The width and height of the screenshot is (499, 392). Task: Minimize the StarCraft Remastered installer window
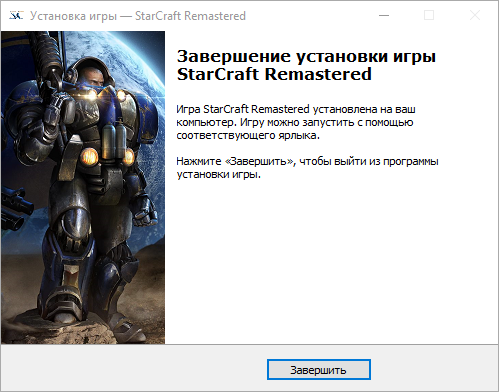point(384,15)
